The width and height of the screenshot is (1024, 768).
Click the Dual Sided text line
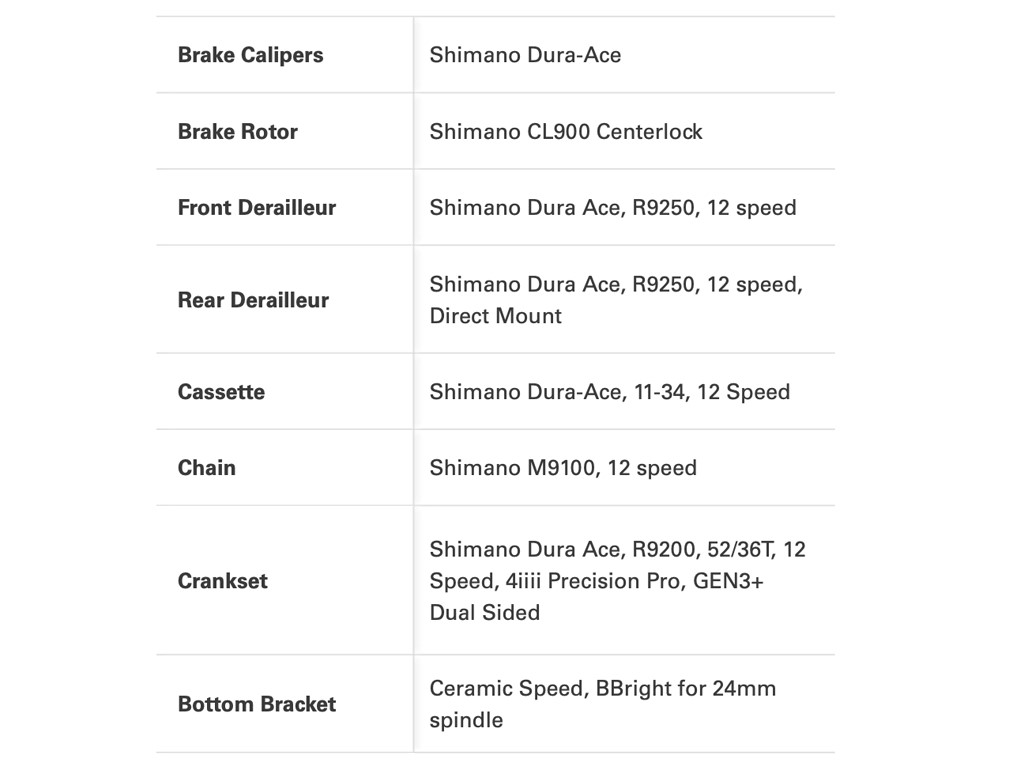(484, 612)
